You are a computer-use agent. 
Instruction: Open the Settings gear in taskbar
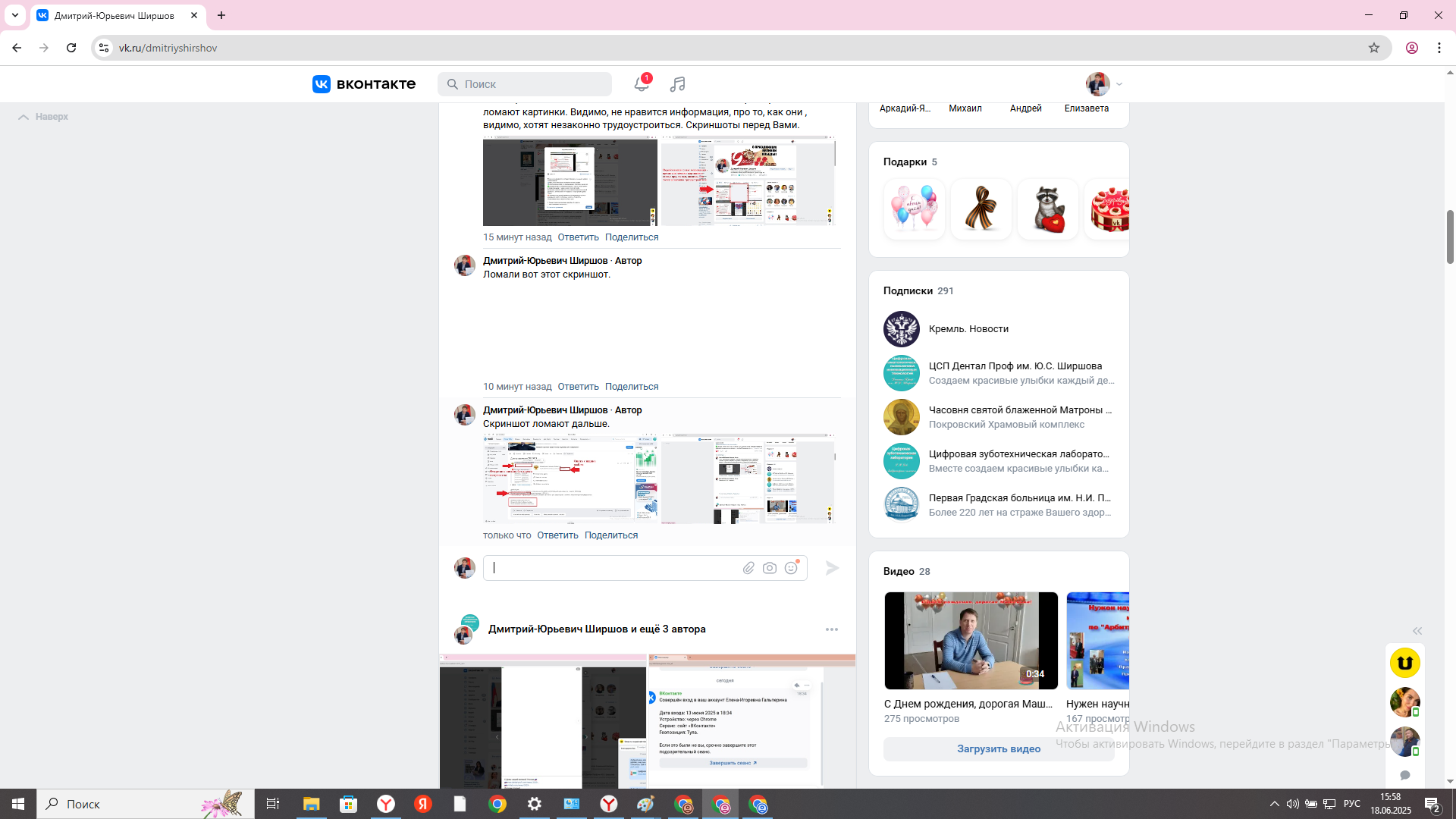click(535, 804)
